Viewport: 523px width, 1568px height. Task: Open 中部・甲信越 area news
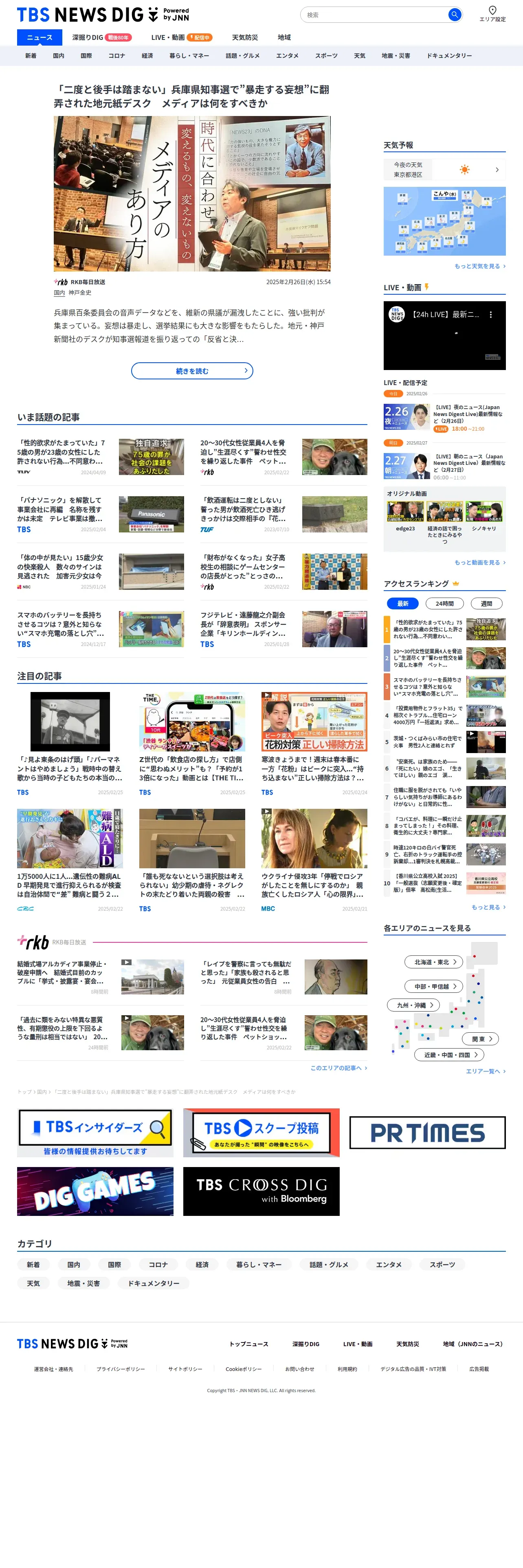coord(433,986)
